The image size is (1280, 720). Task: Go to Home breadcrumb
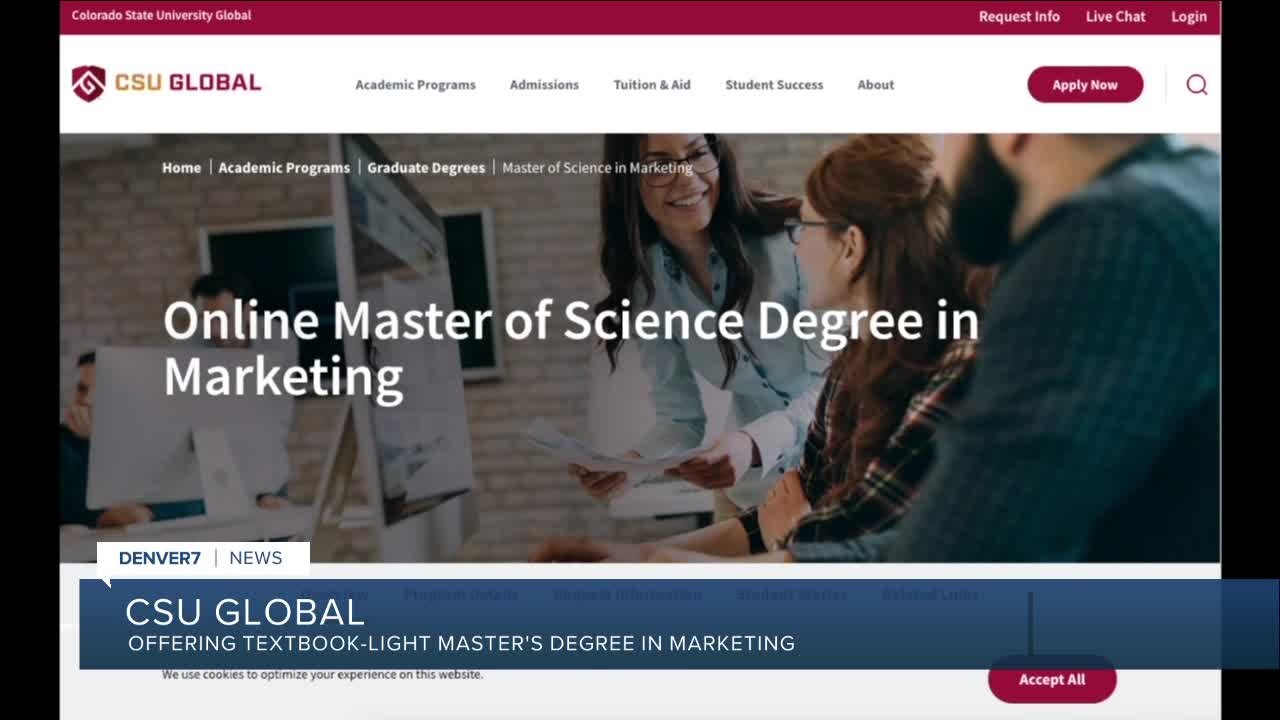[181, 168]
